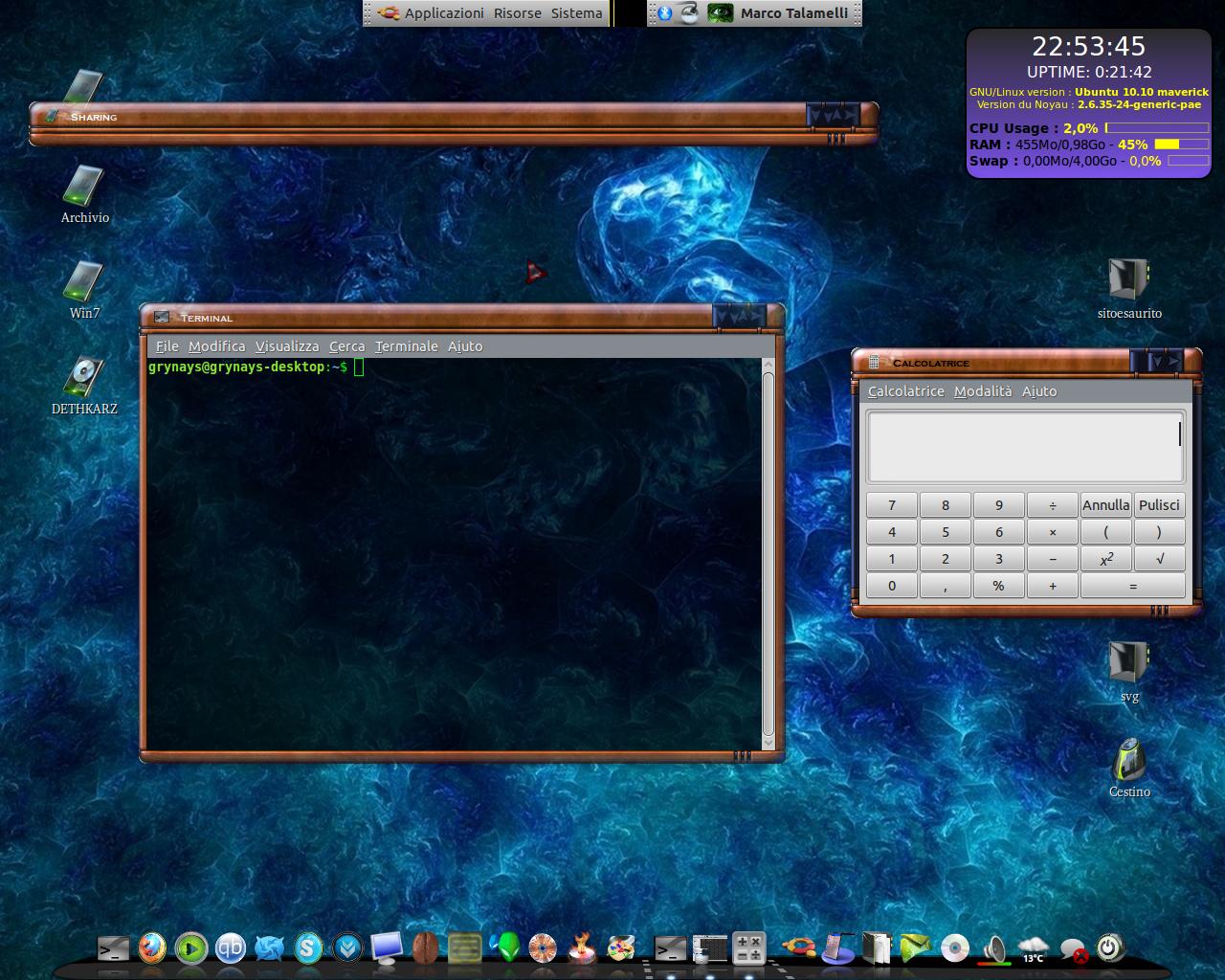Image resolution: width=1225 pixels, height=980 pixels.
Task: Click the power shutdown icon in dock
Action: (x=1109, y=947)
